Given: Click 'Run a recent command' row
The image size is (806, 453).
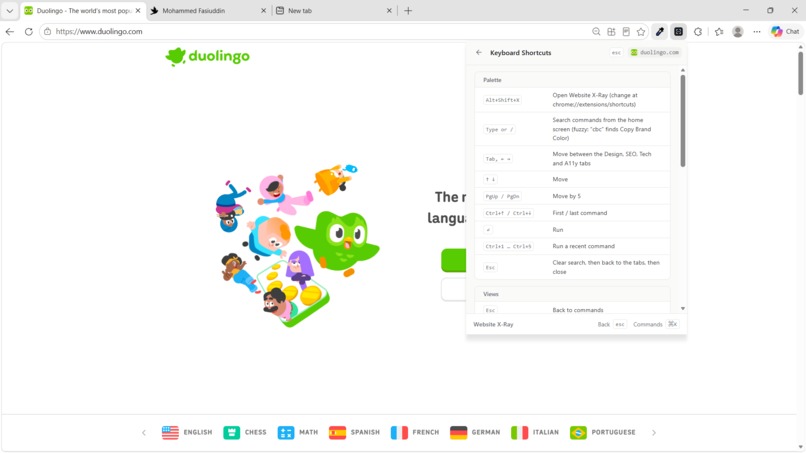Looking at the screenshot, I should click(572, 246).
